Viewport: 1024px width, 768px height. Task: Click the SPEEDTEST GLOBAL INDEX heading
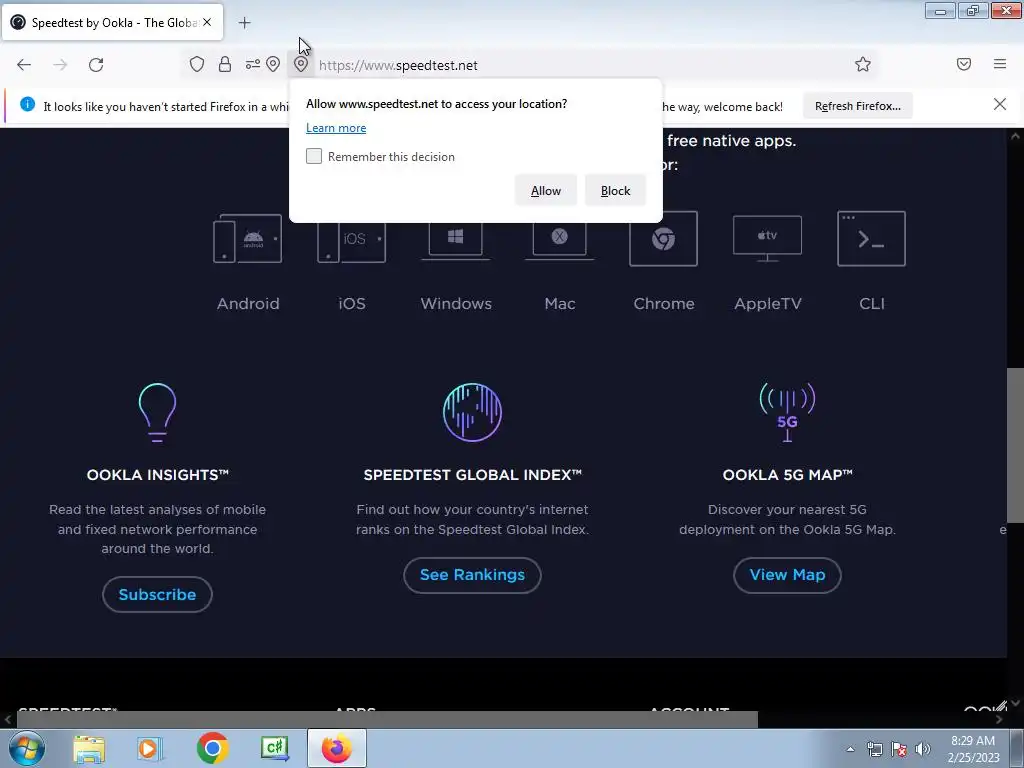point(472,475)
